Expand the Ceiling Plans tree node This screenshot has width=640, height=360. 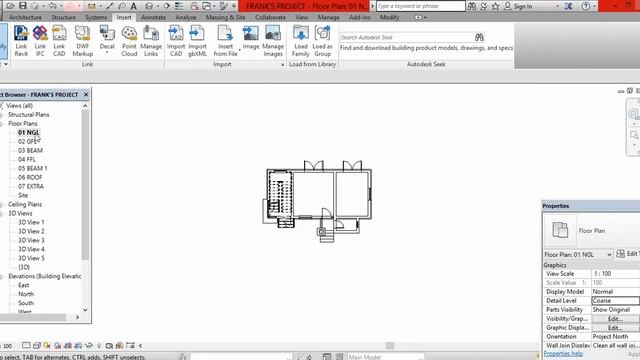[x=2, y=204]
